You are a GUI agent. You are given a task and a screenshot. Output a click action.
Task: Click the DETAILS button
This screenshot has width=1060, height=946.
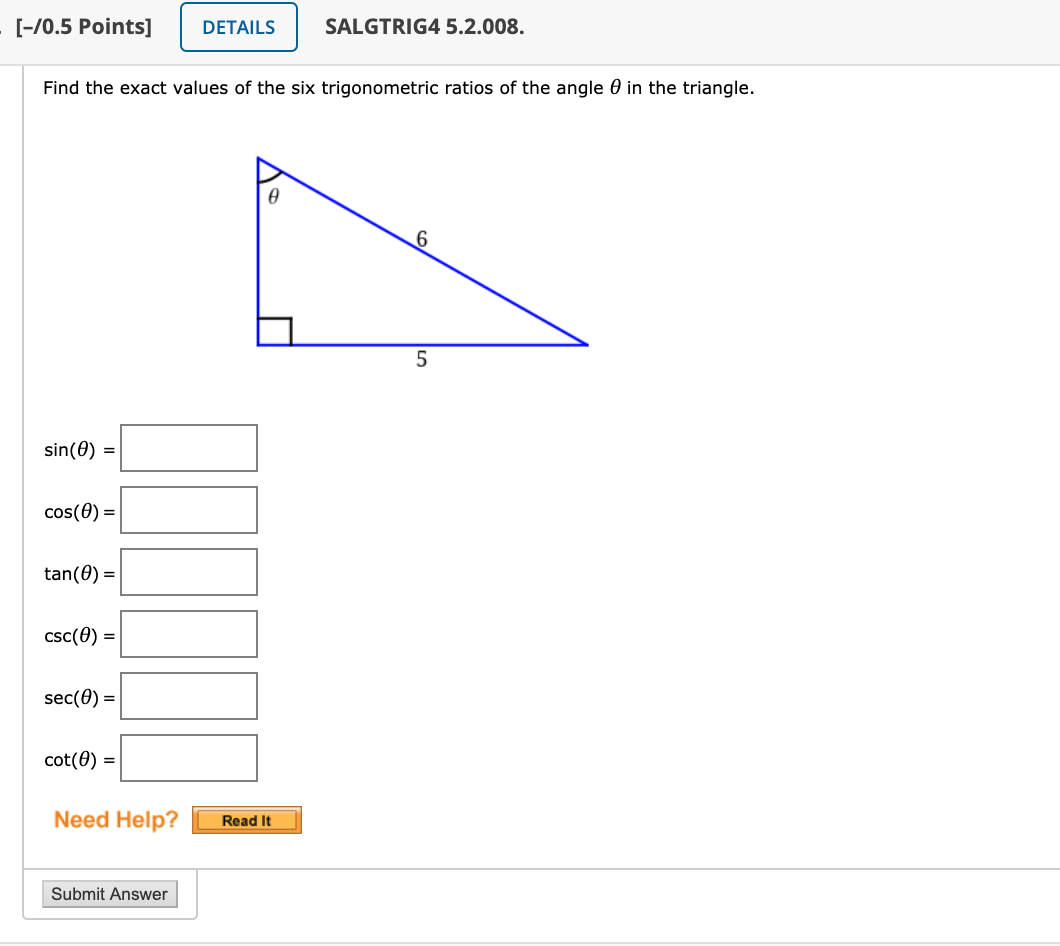click(x=238, y=27)
